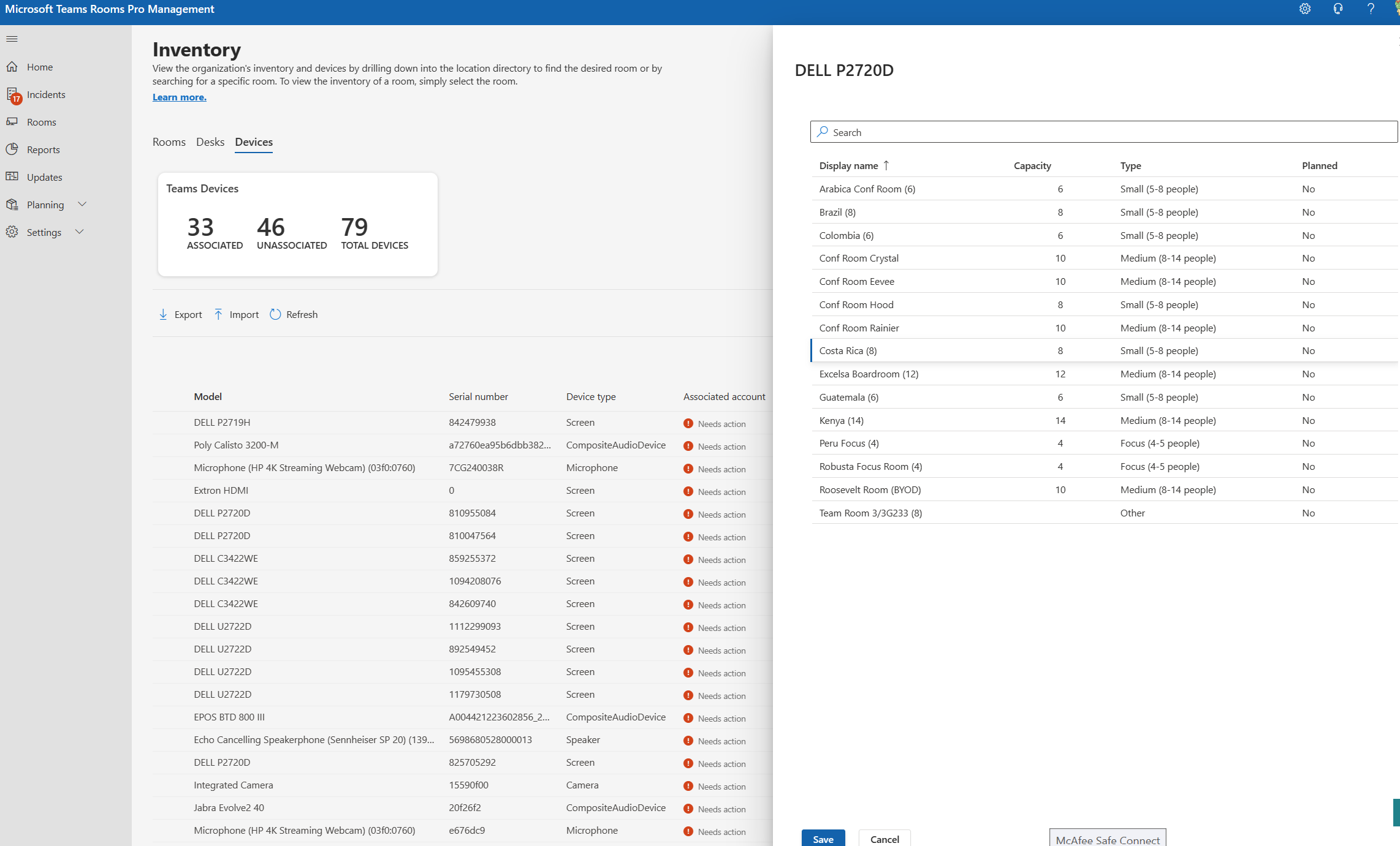The image size is (1400, 846).
Task: Sort by Capacity column header
Action: pos(1032,165)
